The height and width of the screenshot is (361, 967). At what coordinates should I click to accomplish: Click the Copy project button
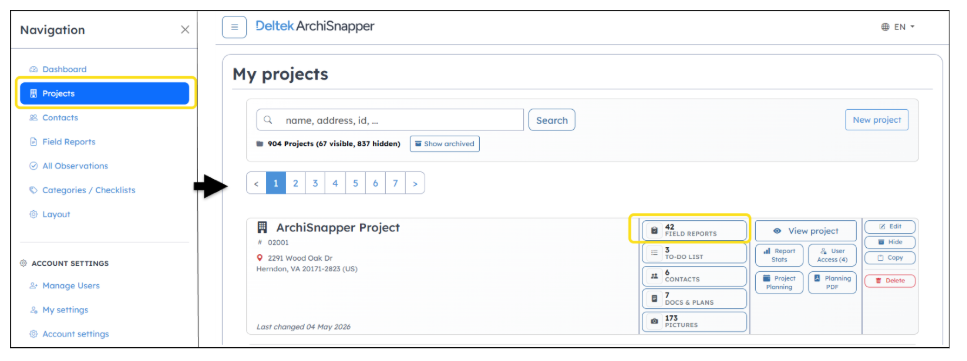tap(890, 258)
